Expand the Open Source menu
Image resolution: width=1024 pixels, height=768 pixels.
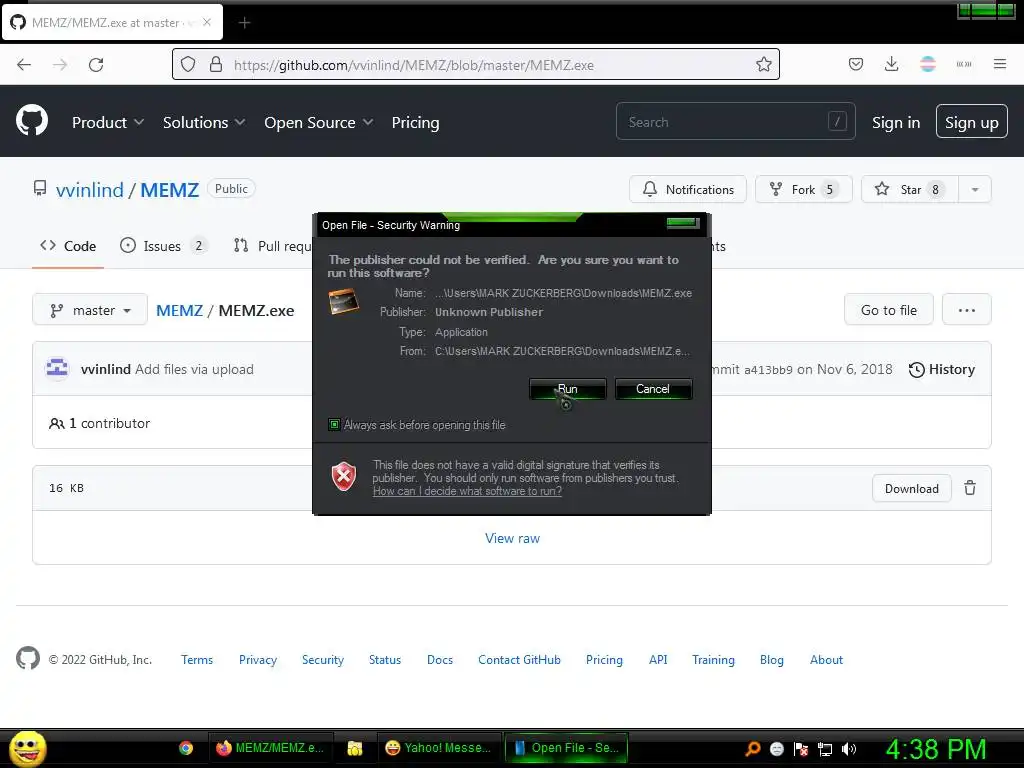point(319,122)
